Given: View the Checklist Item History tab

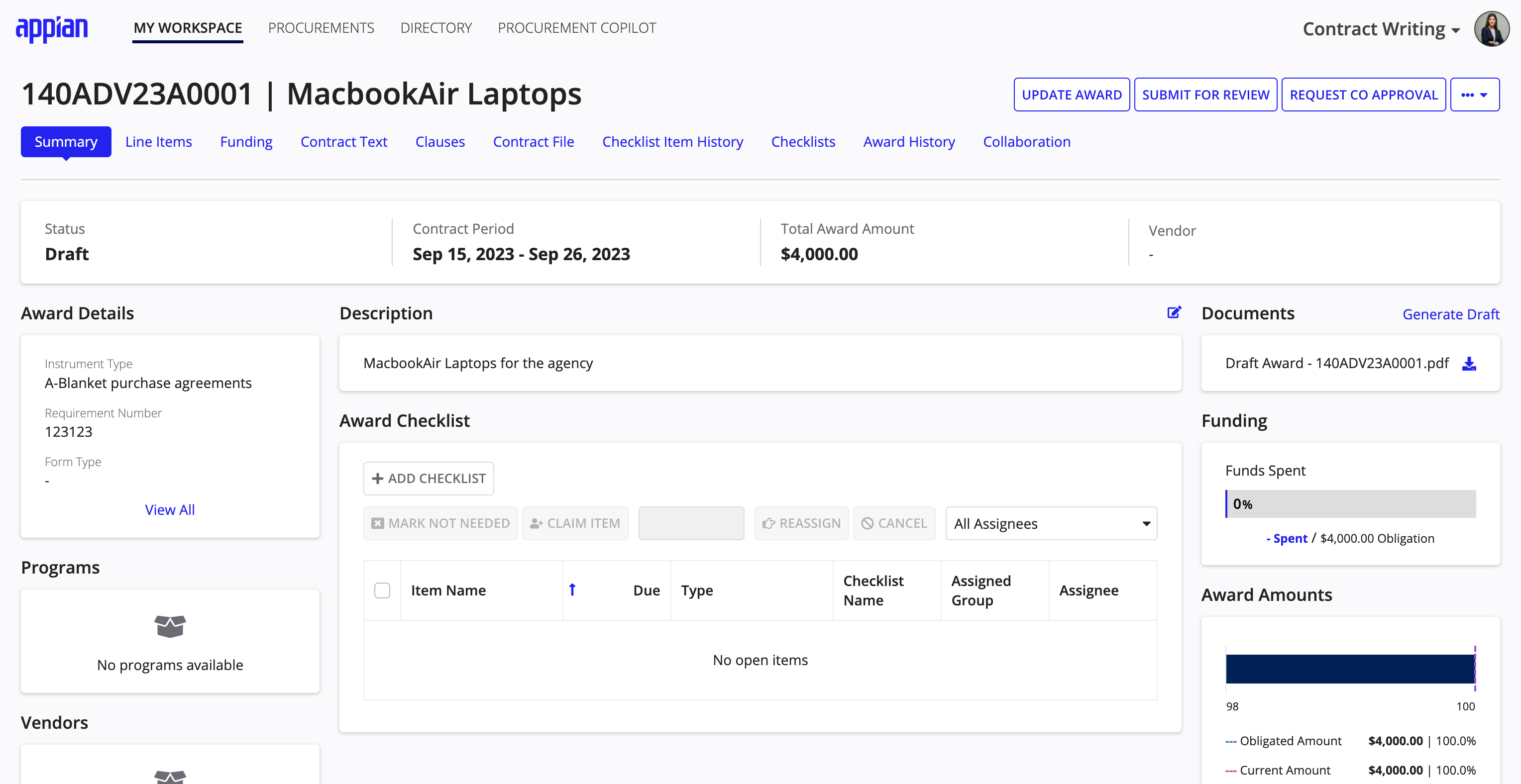Looking at the screenshot, I should [672, 142].
